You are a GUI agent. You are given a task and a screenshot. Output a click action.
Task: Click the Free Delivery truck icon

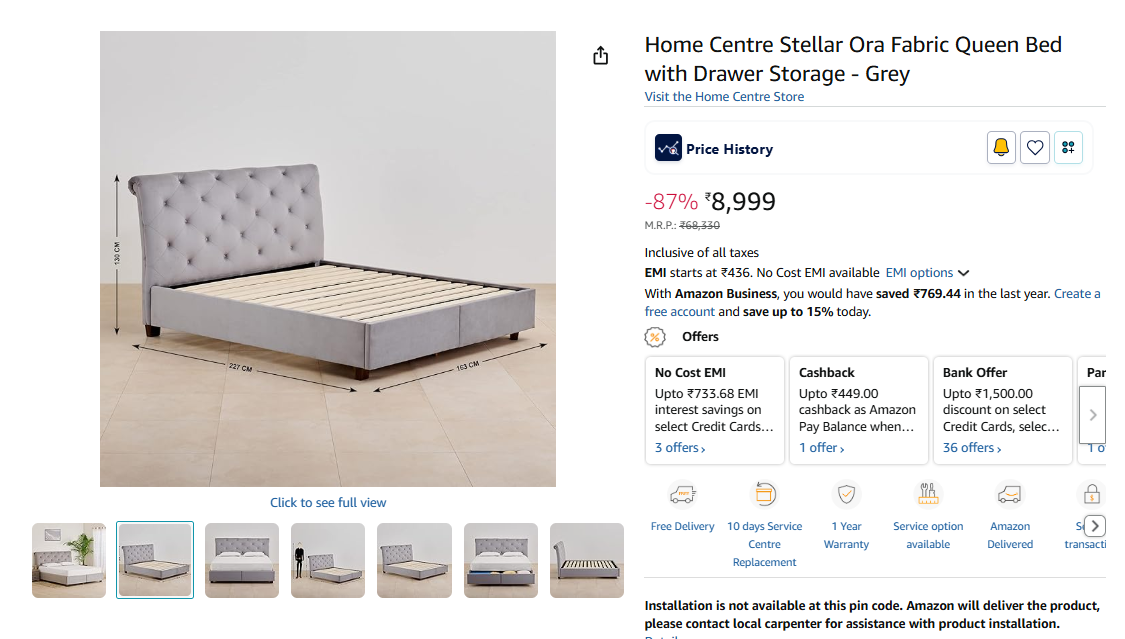(682, 495)
